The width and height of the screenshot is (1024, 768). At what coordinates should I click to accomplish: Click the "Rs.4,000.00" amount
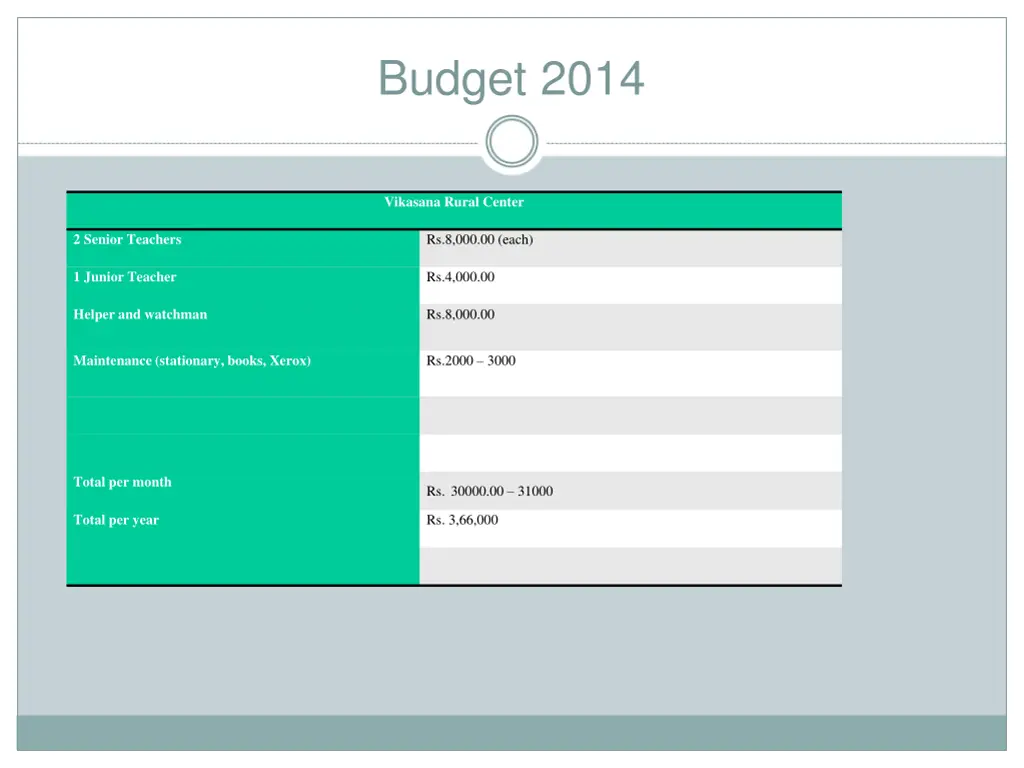[460, 277]
